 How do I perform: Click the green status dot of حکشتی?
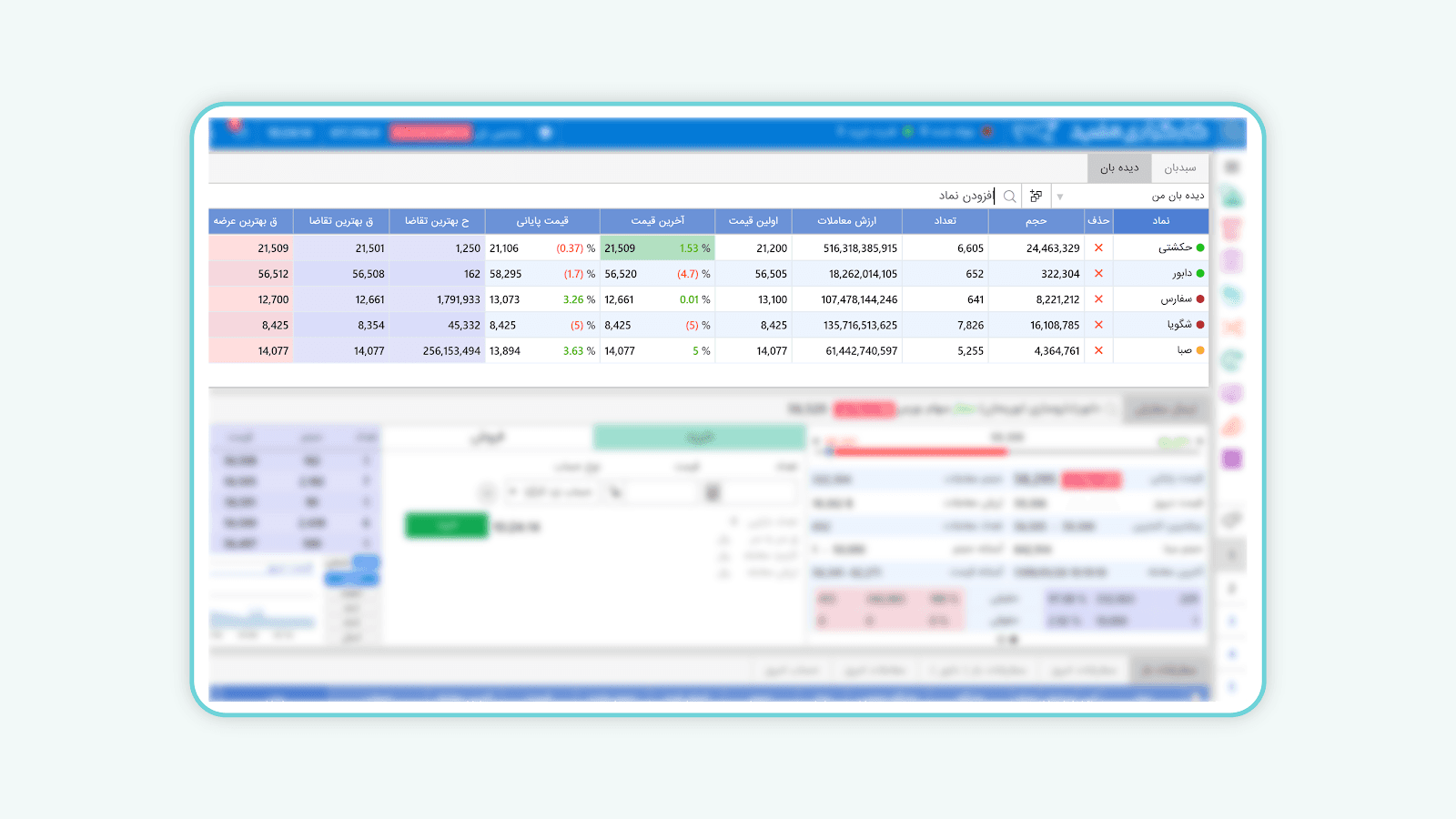(x=1200, y=248)
